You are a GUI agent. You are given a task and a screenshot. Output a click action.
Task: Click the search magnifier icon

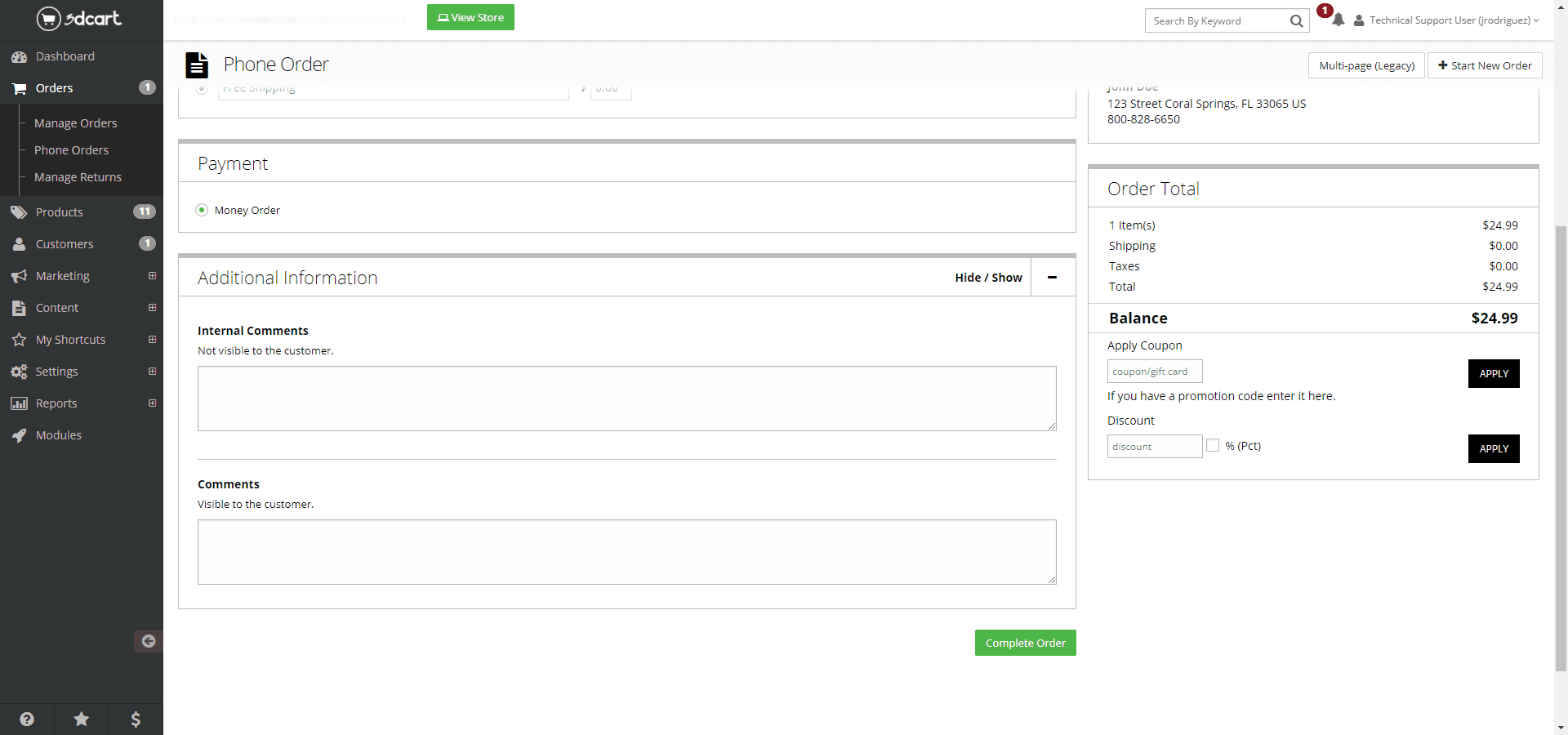[x=1296, y=21]
